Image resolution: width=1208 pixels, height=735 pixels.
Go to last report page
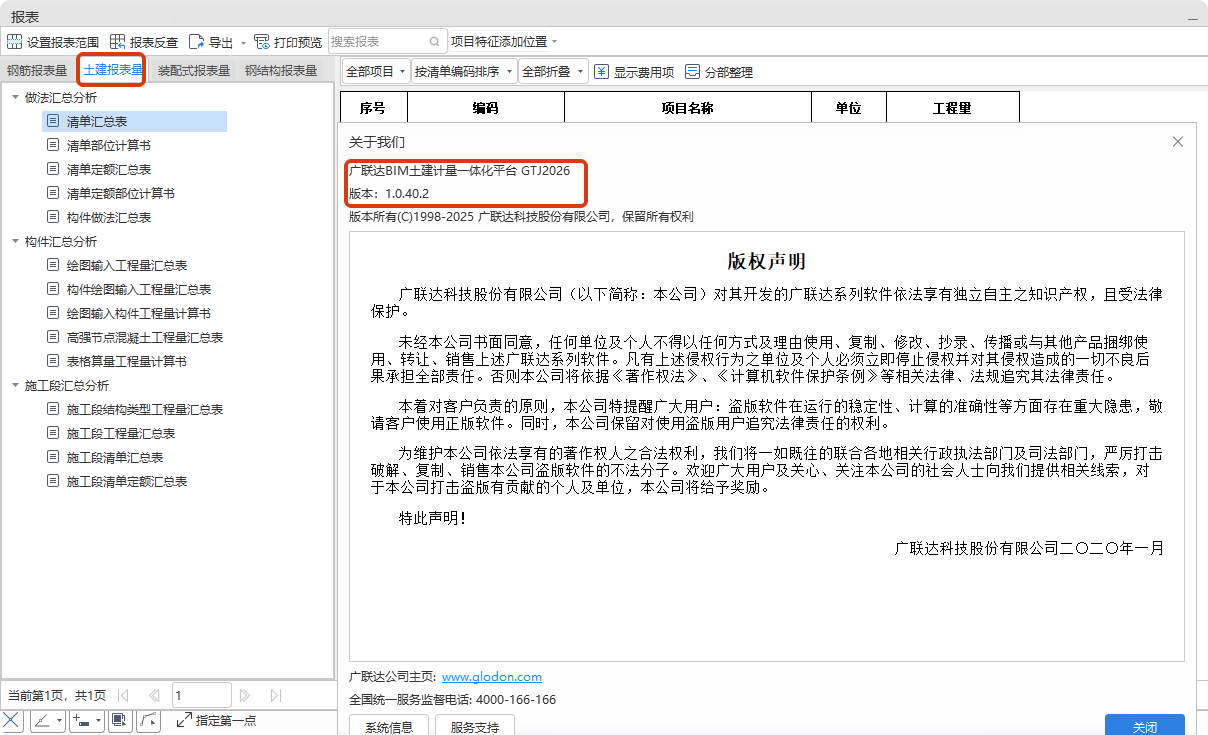[276, 695]
